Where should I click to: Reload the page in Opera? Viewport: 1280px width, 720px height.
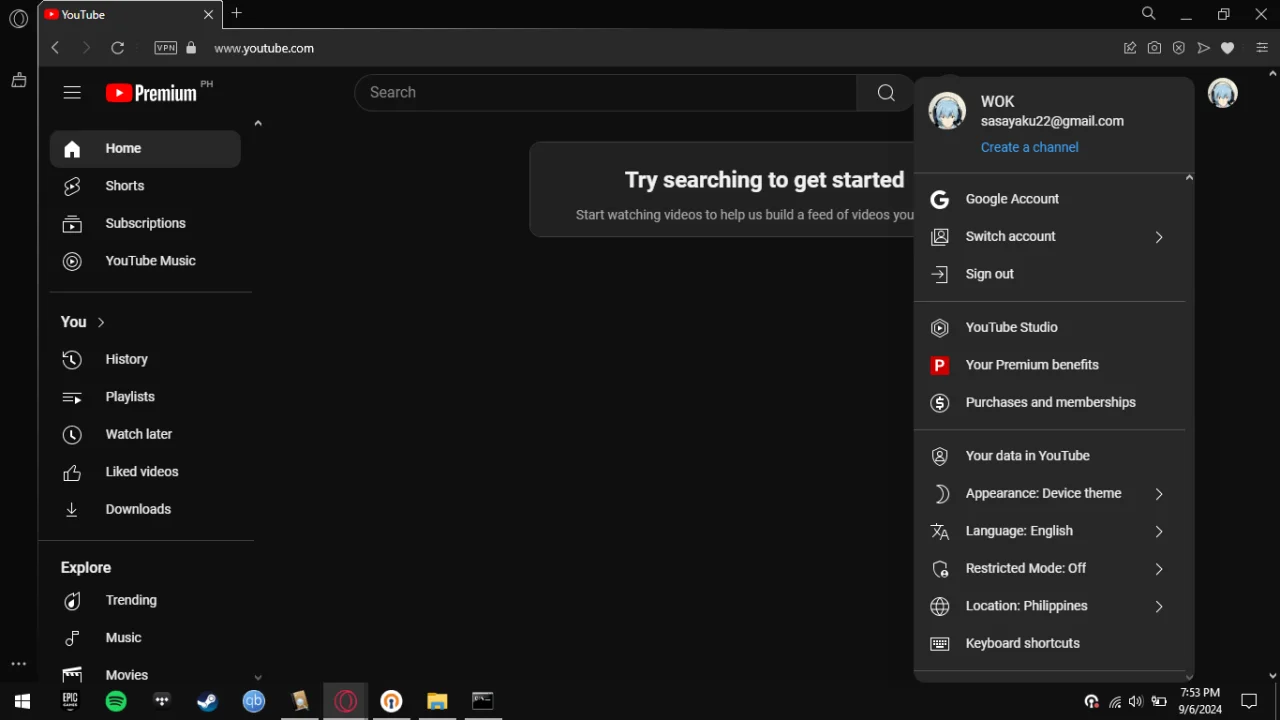coord(117,48)
